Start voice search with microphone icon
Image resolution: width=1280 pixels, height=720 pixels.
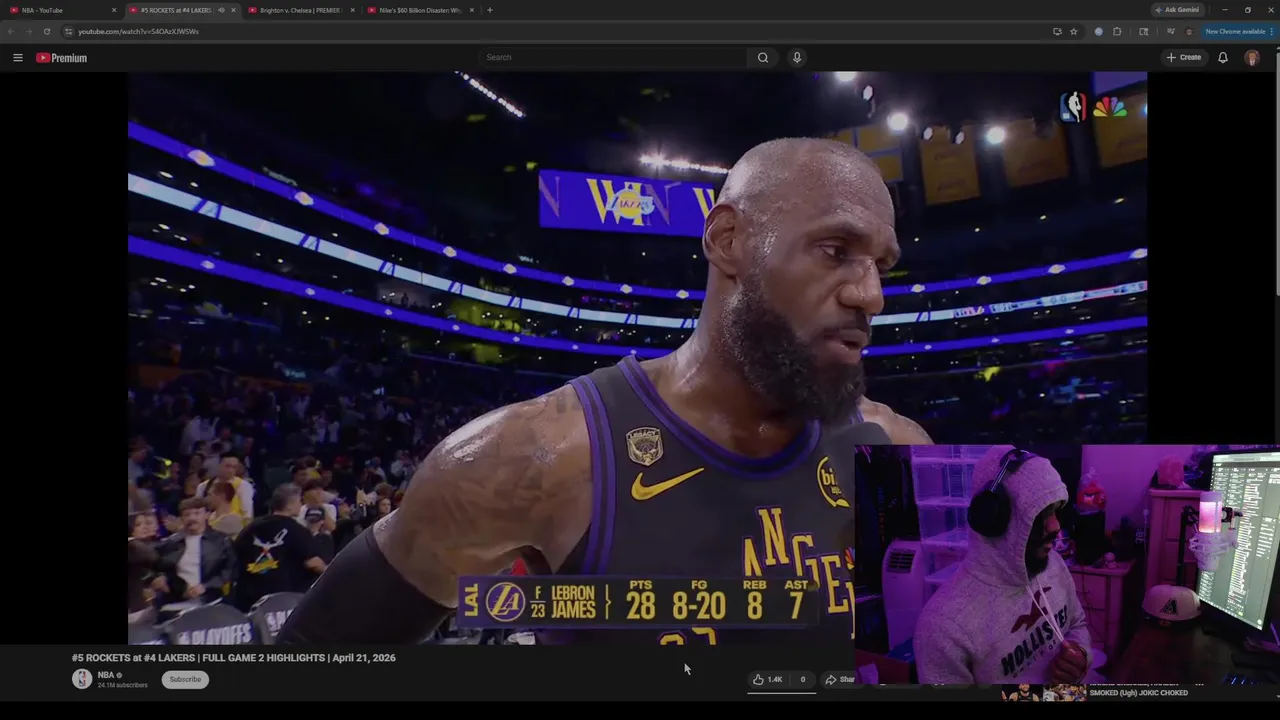click(x=797, y=57)
